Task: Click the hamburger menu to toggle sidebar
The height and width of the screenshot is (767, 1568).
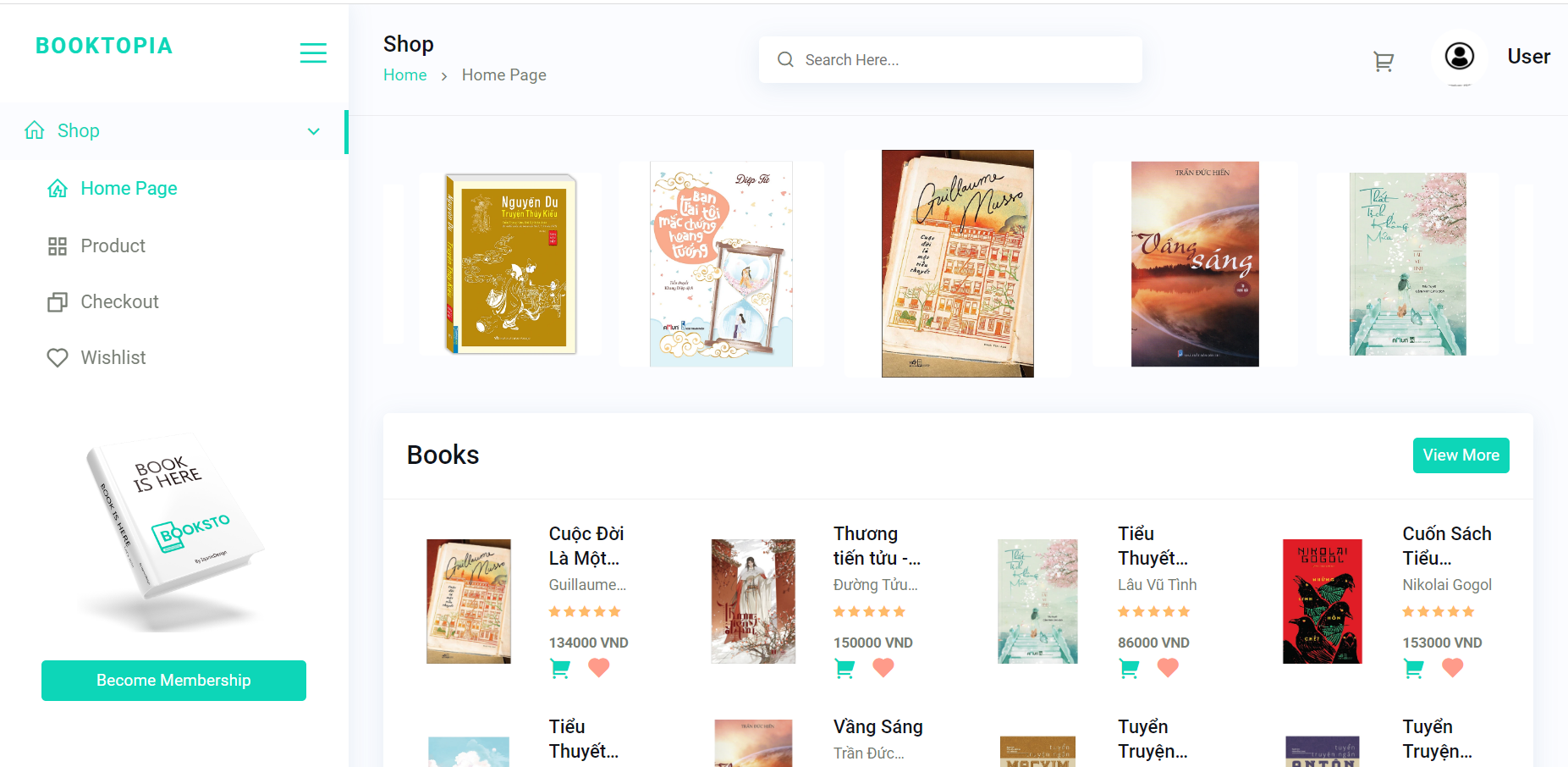Action: 313,52
